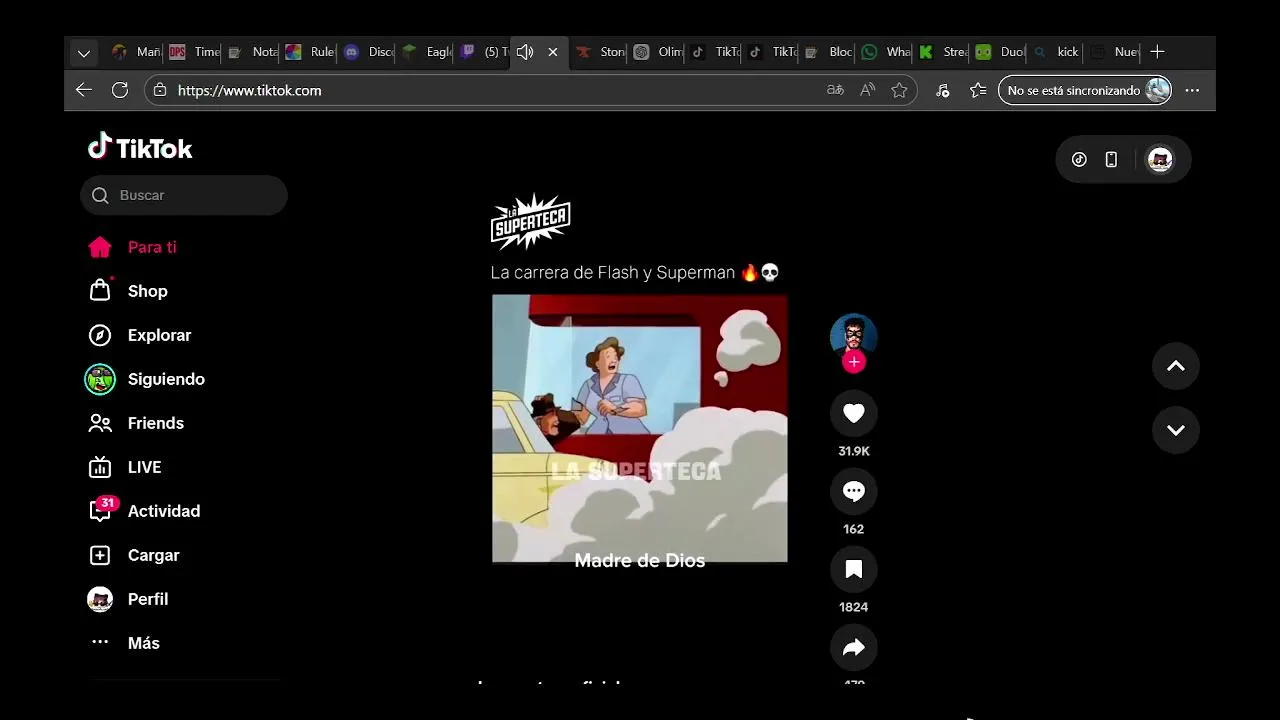Screen dimensions: 1280x720
Task: Open Actividad notifications
Action: pyautogui.click(x=163, y=511)
